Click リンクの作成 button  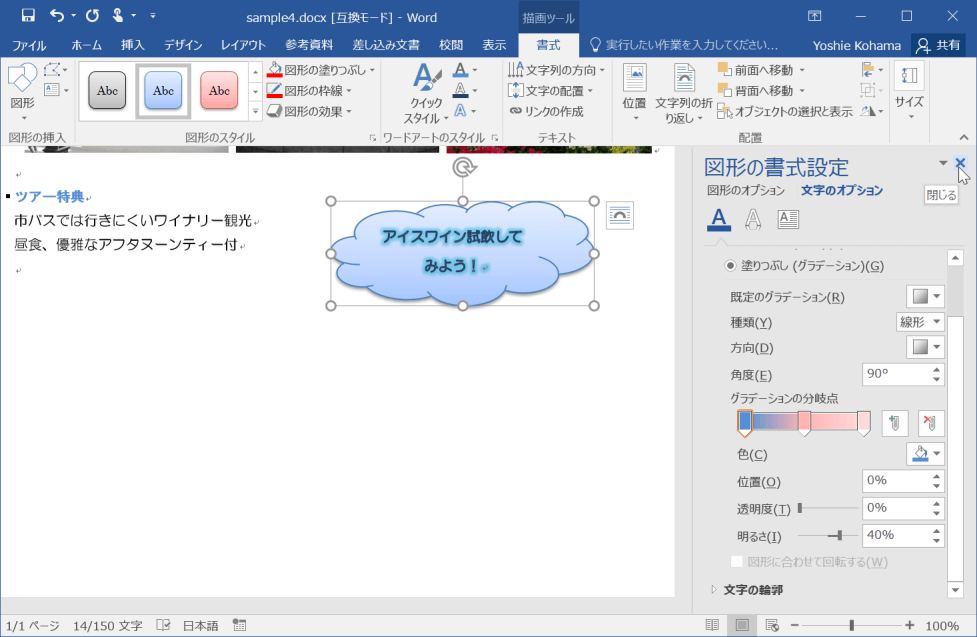[x=547, y=111]
